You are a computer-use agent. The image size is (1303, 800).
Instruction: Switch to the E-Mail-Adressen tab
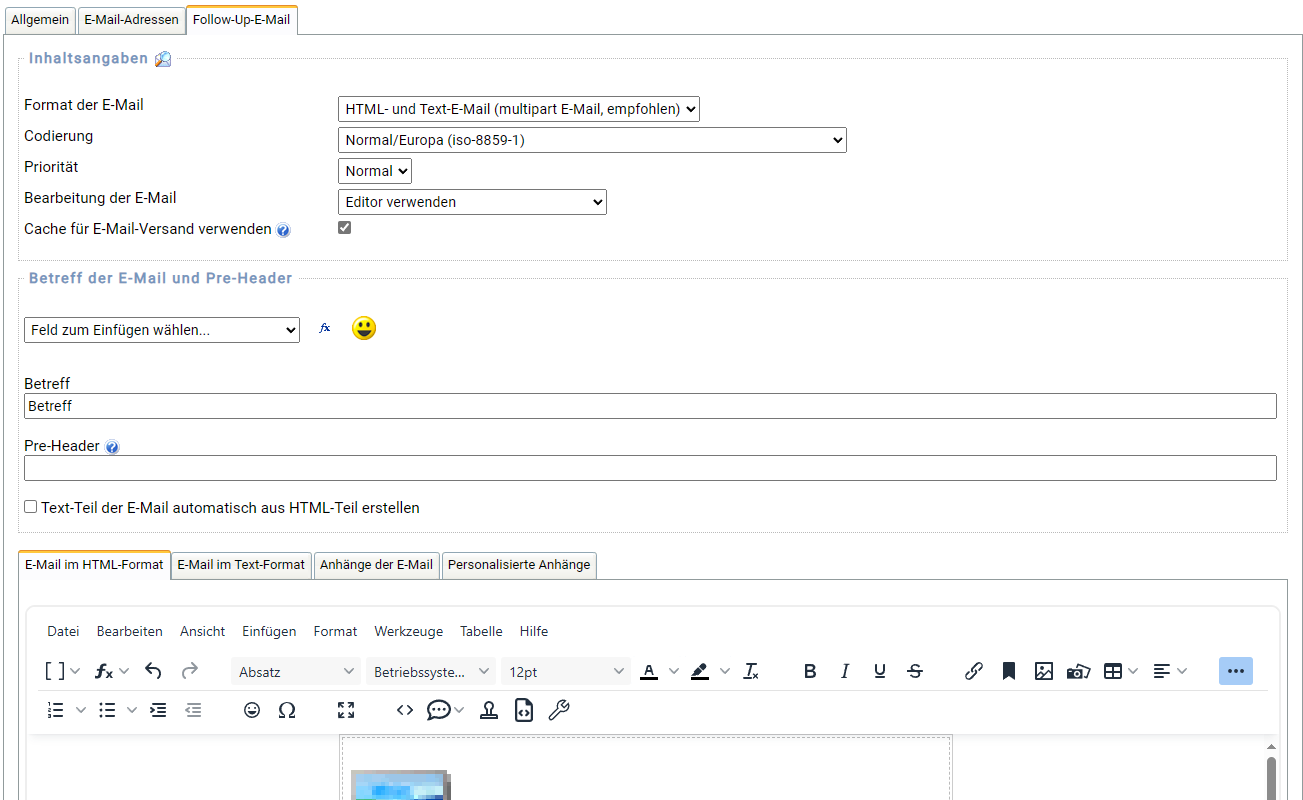tap(131, 20)
